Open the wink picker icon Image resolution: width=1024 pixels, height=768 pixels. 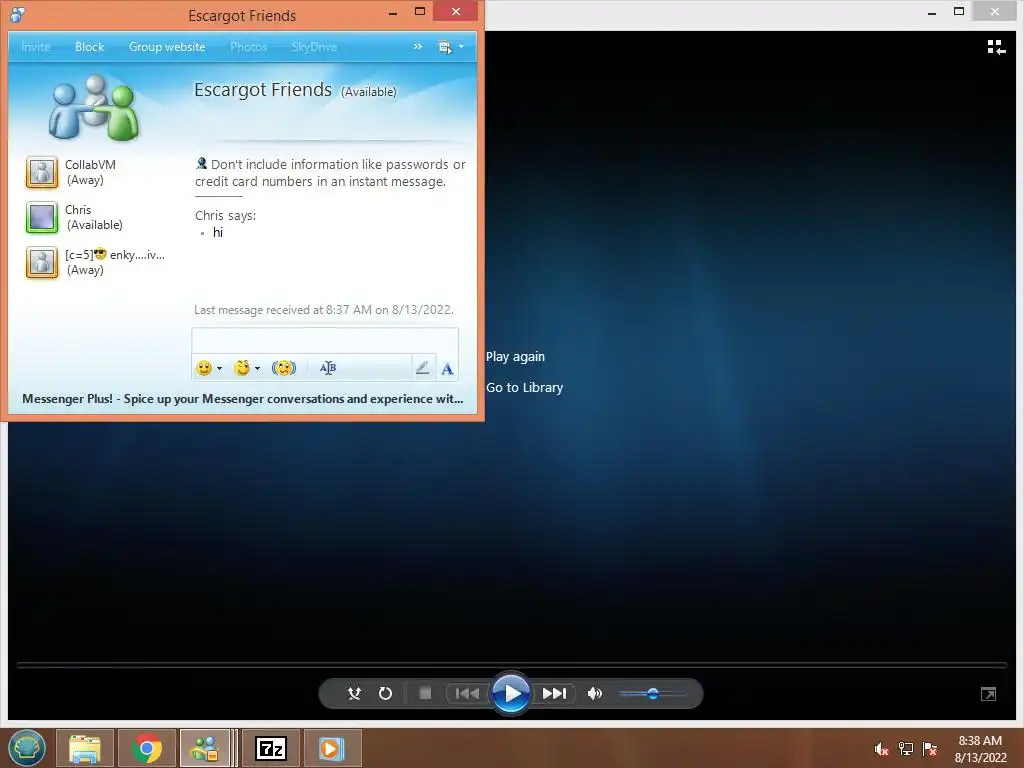[242, 368]
